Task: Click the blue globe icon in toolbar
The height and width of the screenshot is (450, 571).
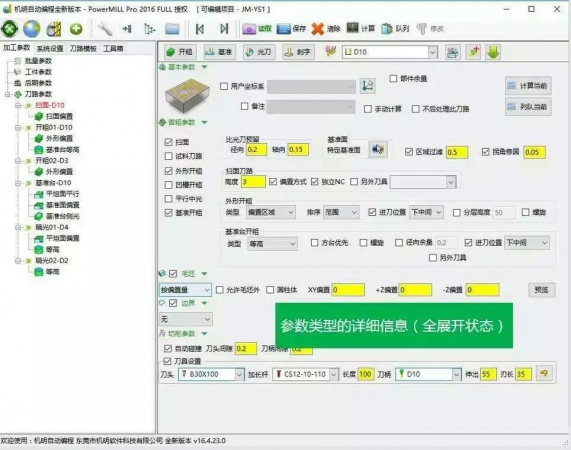Action: (x=32, y=29)
